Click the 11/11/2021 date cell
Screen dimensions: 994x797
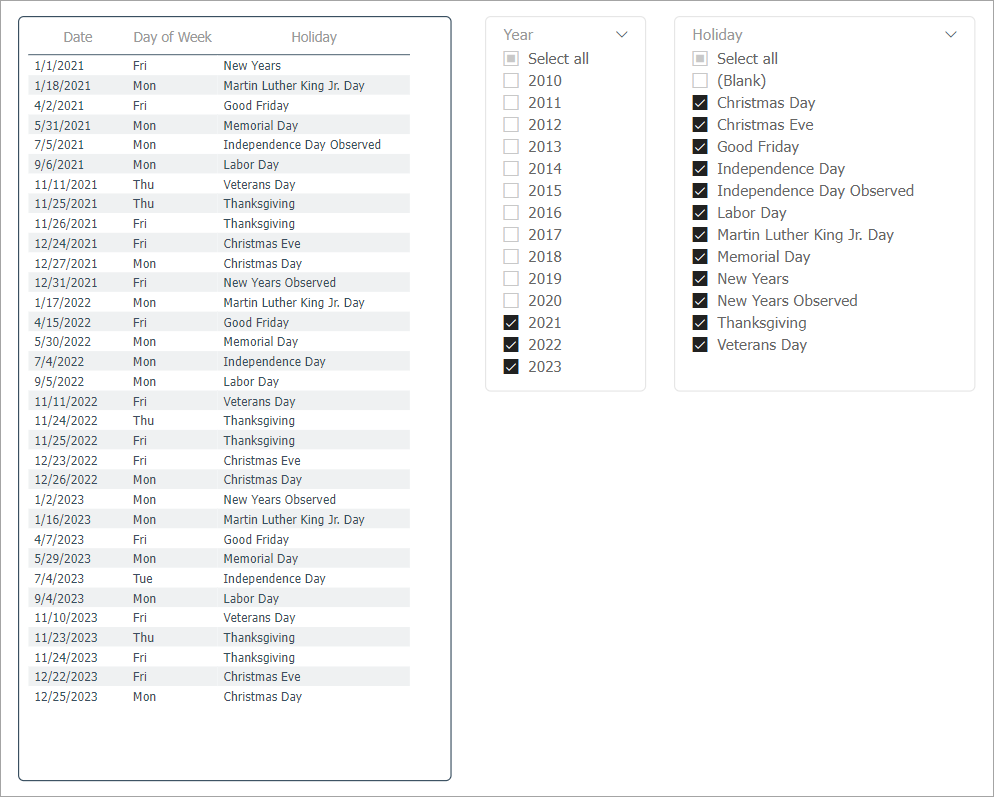(66, 185)
